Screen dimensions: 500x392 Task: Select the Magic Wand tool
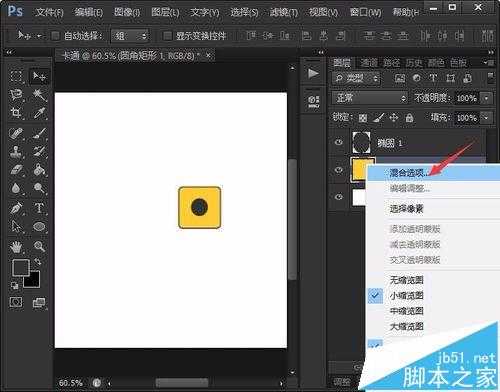39,95
